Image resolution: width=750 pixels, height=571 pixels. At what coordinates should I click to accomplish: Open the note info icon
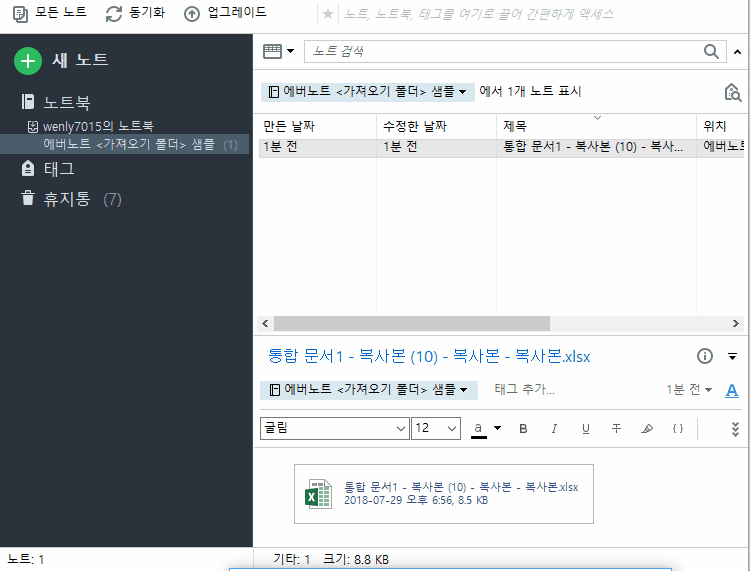705,356
